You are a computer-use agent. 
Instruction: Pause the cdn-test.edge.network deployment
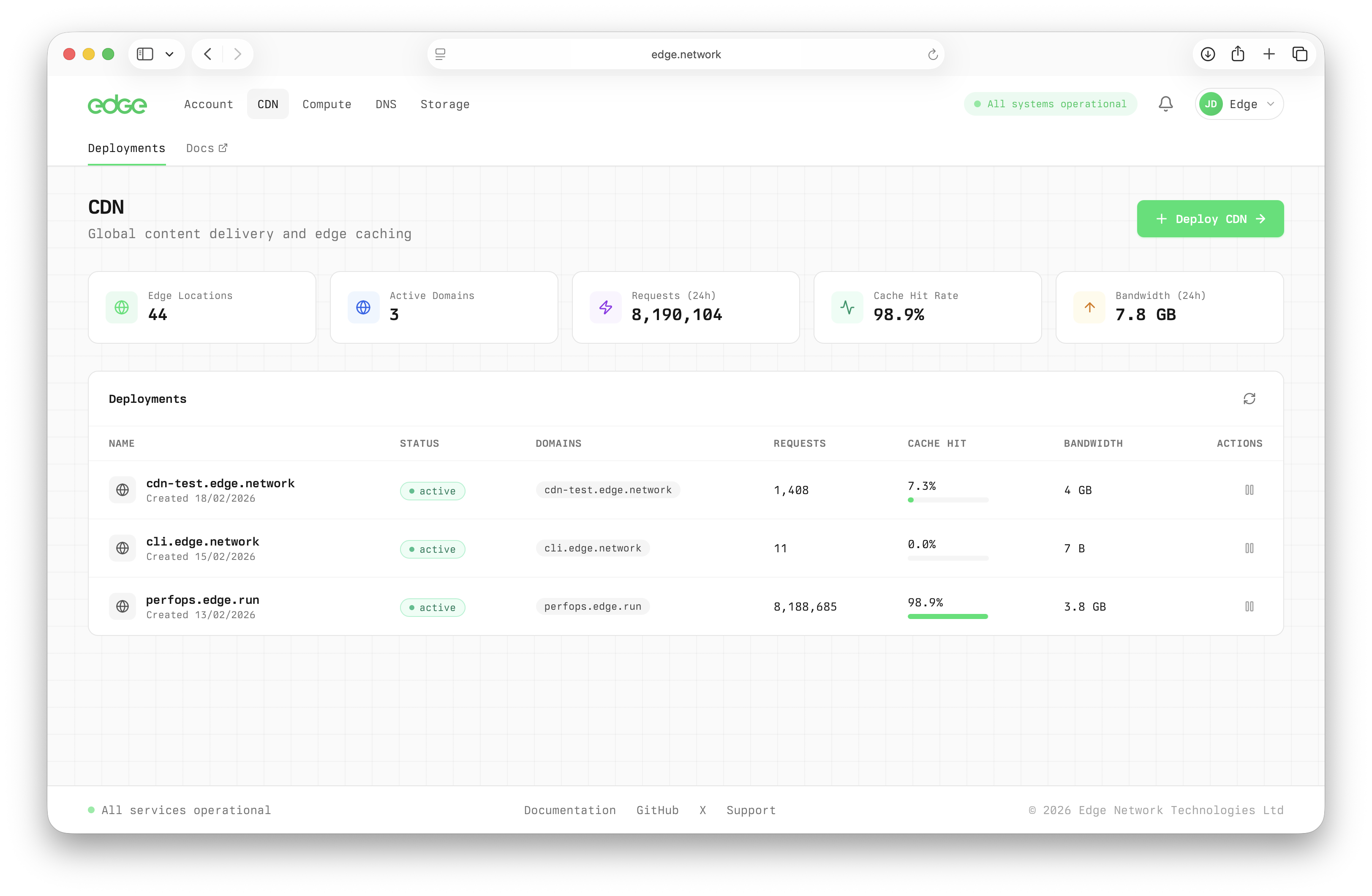(1250, 490)
